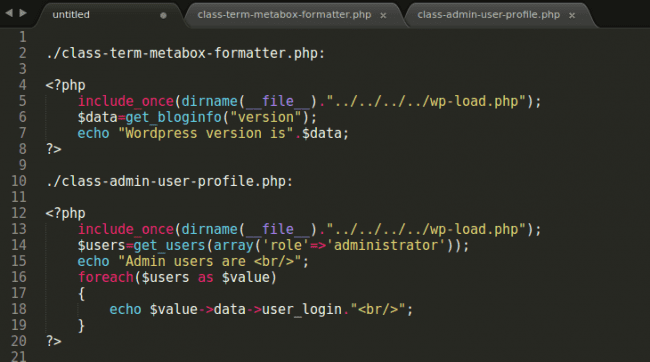The height and width of the screenshot is (362, 650).
Task: Click the './class-admin-user-profile.php:' text line
Action: click(x=169, y=181)
